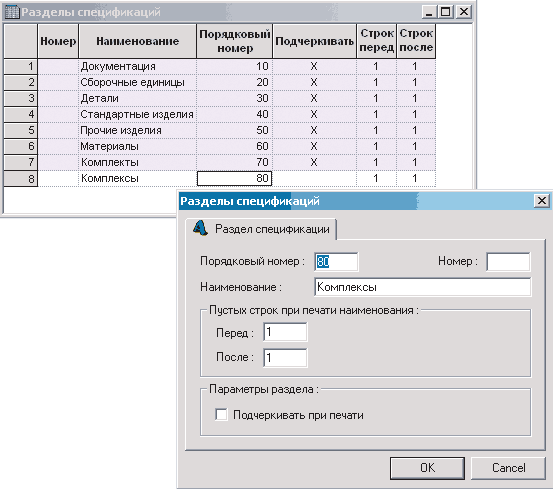Click the X underline cell for Комплекты
The height and width of the screenshot is (489, 553).
314,162
